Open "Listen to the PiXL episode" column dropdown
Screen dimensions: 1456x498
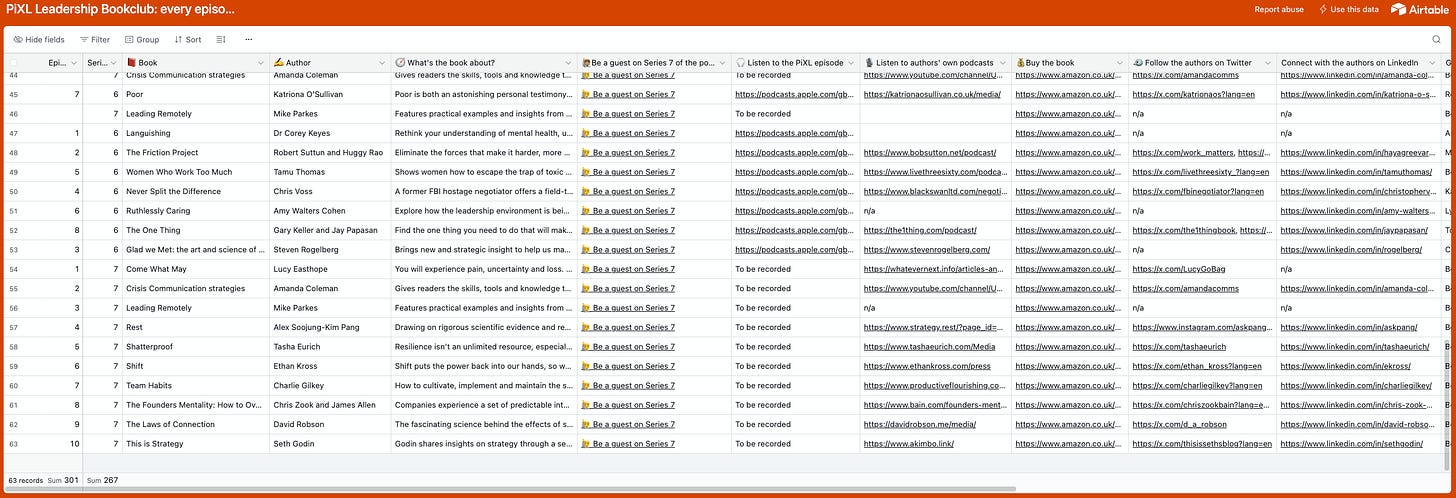click(x=851, y=62)
